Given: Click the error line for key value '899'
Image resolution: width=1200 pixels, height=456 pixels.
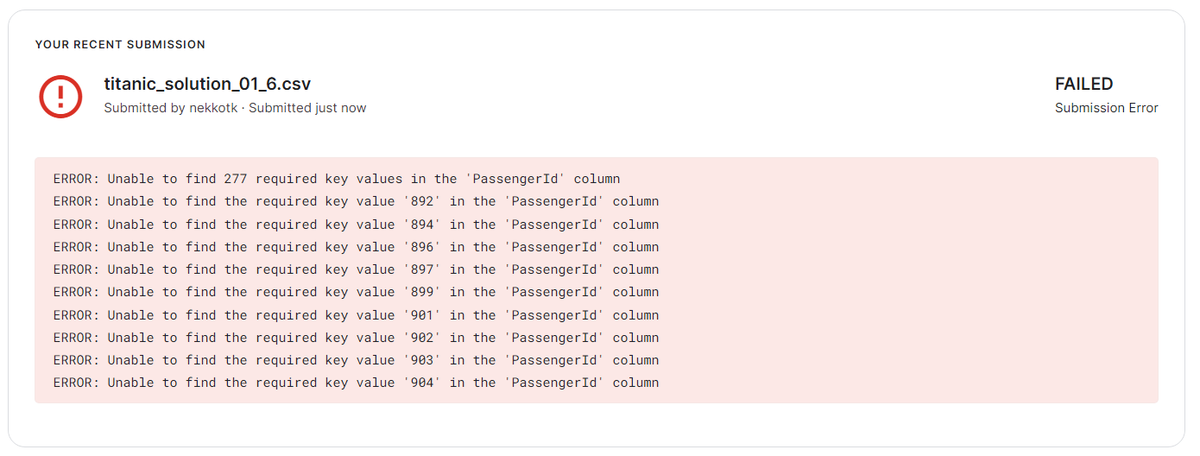Looking at the screenshot, I should point(356,292).
